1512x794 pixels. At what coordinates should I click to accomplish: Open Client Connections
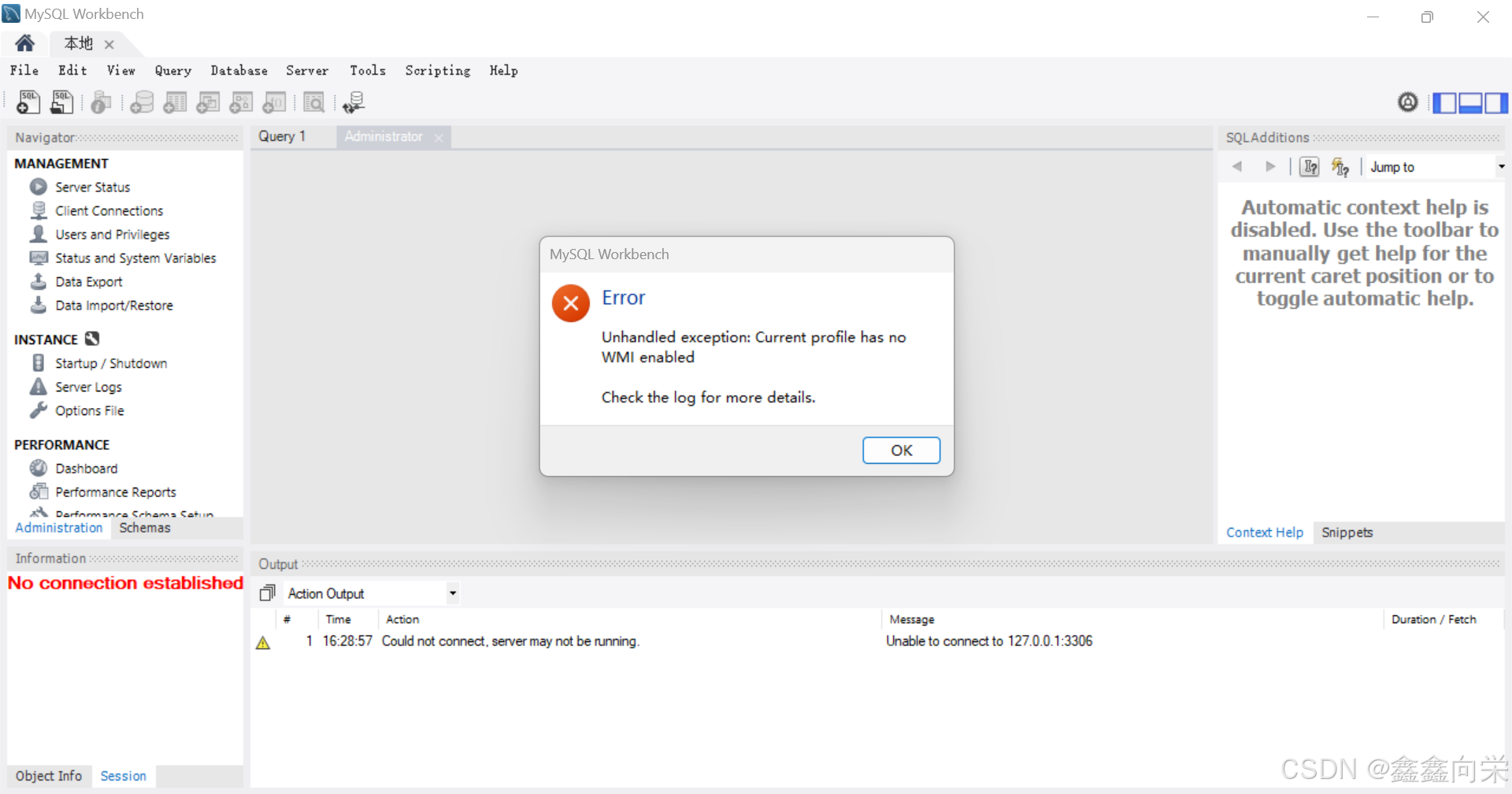[x=109, y=211]
